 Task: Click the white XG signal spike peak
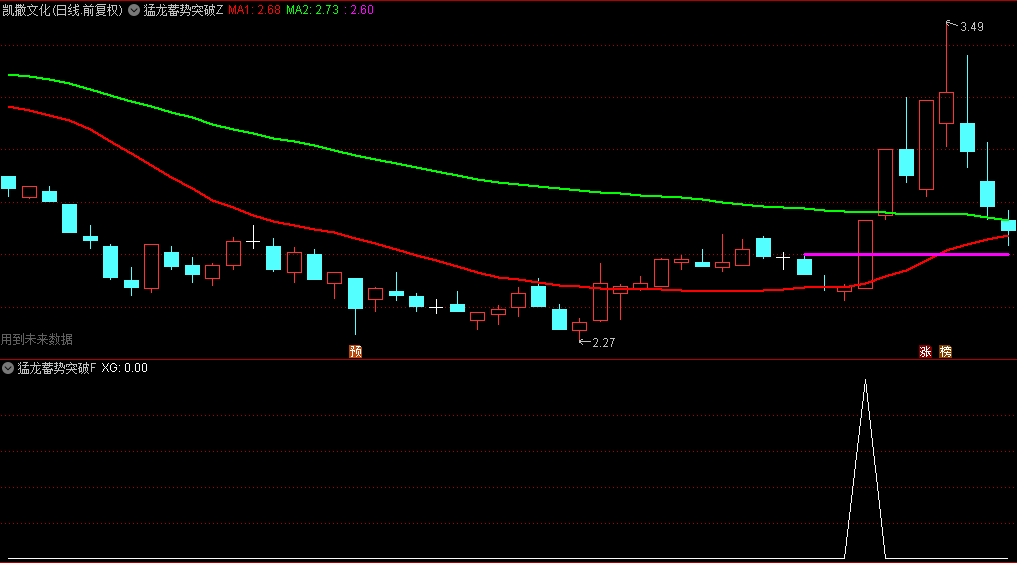[x=865, y=381]
